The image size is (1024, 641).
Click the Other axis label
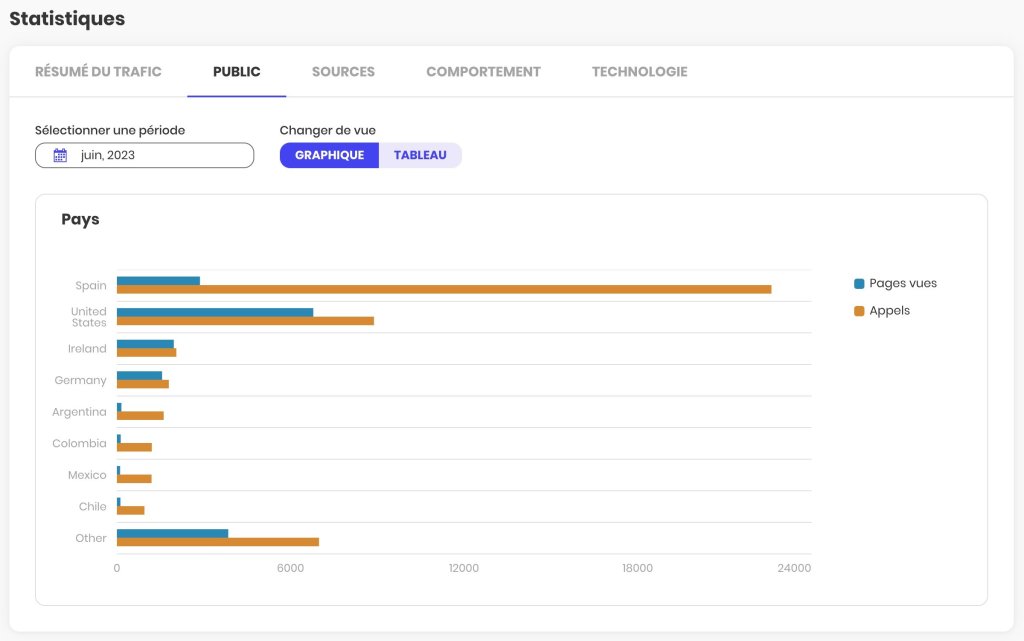(x=91, y=538)
